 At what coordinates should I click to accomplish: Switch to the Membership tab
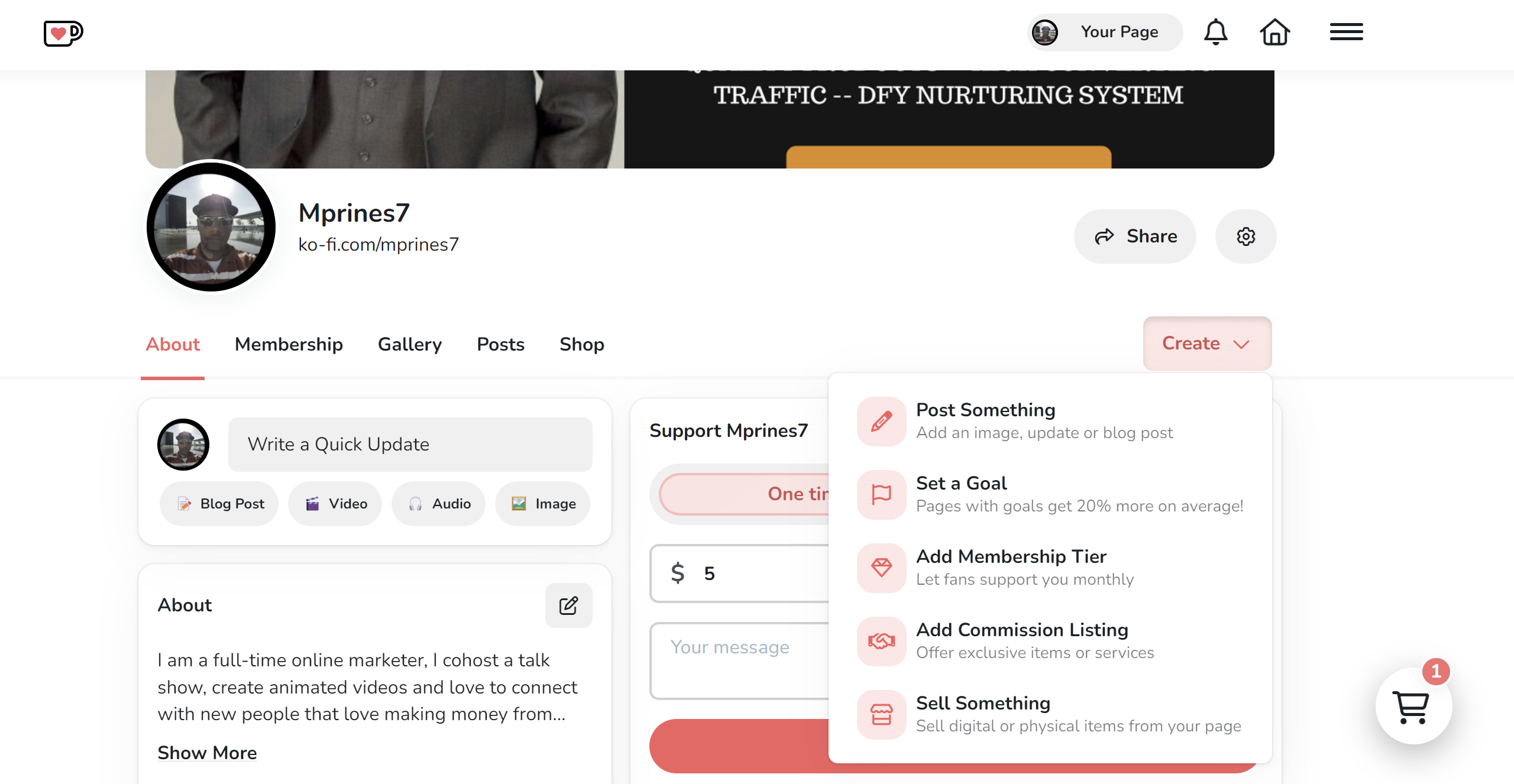(289, 344)
